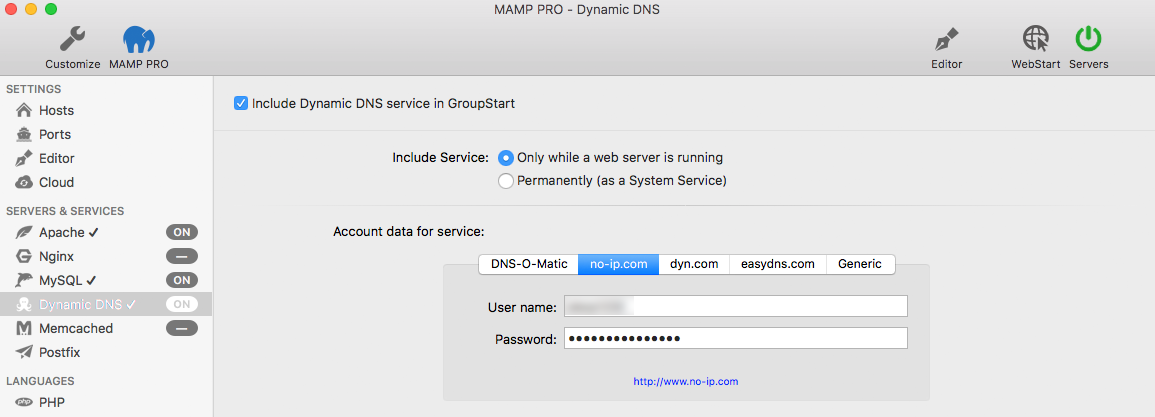Switch to Generic tab
The height and width of the screenshot is (417, 1155).
[x=860, y=264]
